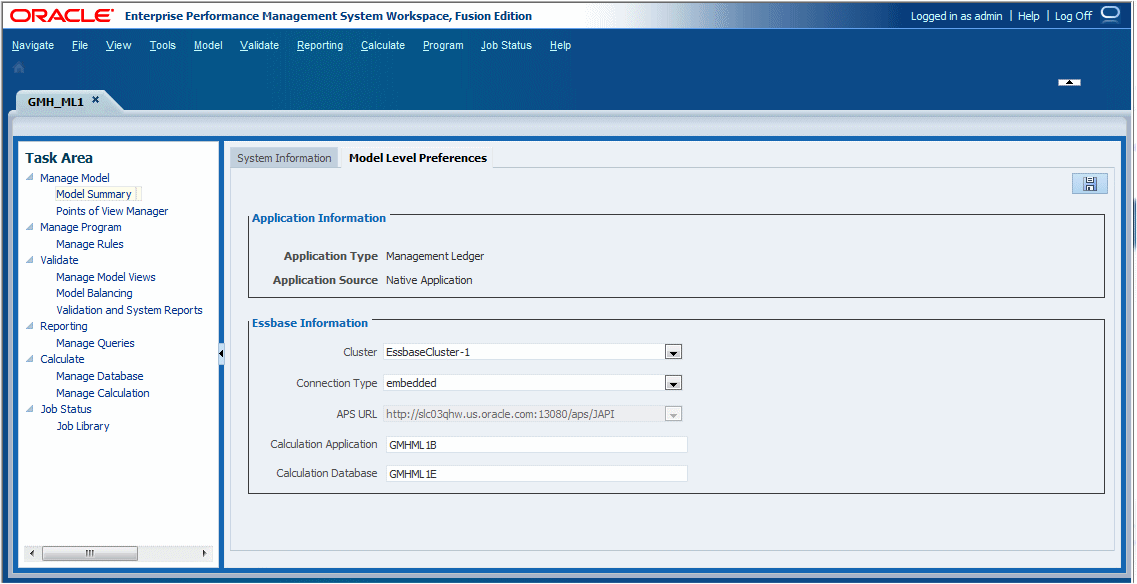The width and height of the screenshot is (1137, 584).
Task: Open Manage Queries task
Action: [95, 343]
